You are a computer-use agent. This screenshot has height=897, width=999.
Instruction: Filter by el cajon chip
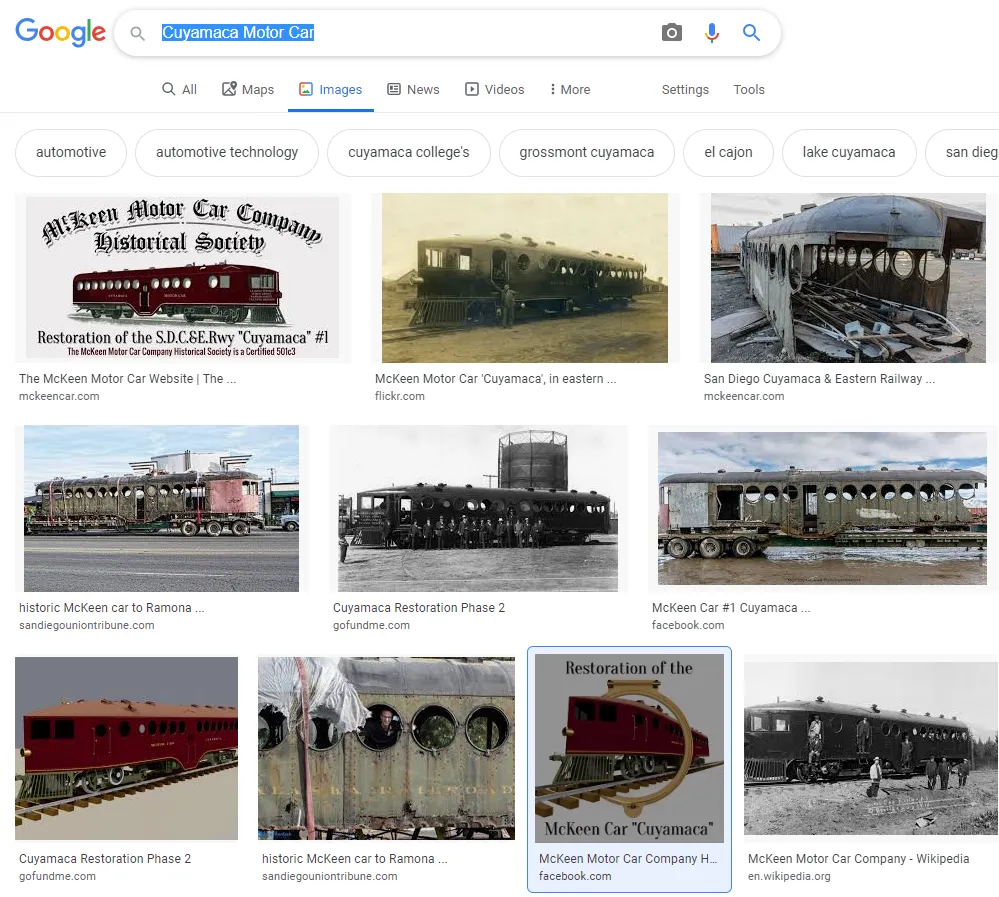[728, 152]
